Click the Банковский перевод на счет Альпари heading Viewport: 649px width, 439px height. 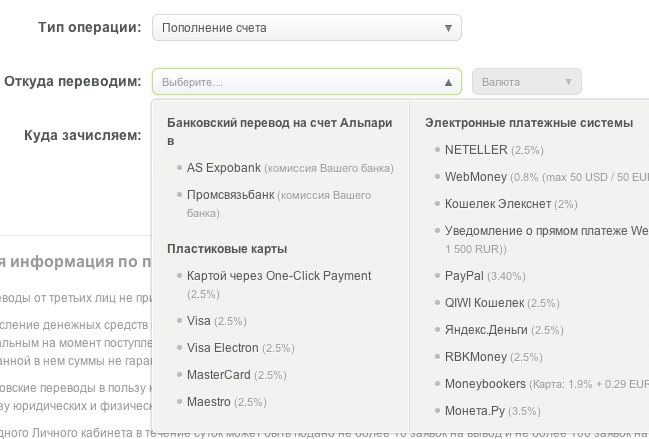279,132
